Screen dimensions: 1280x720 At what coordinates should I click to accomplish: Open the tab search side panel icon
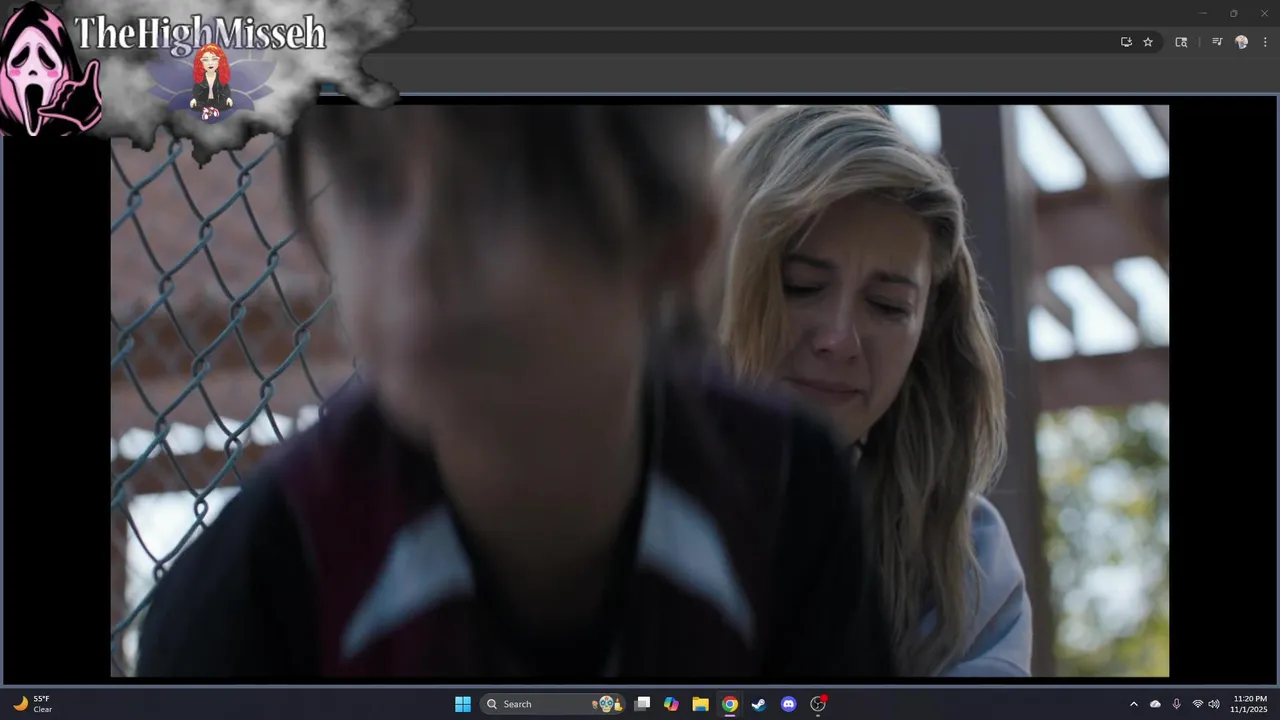click(1181, 42)
